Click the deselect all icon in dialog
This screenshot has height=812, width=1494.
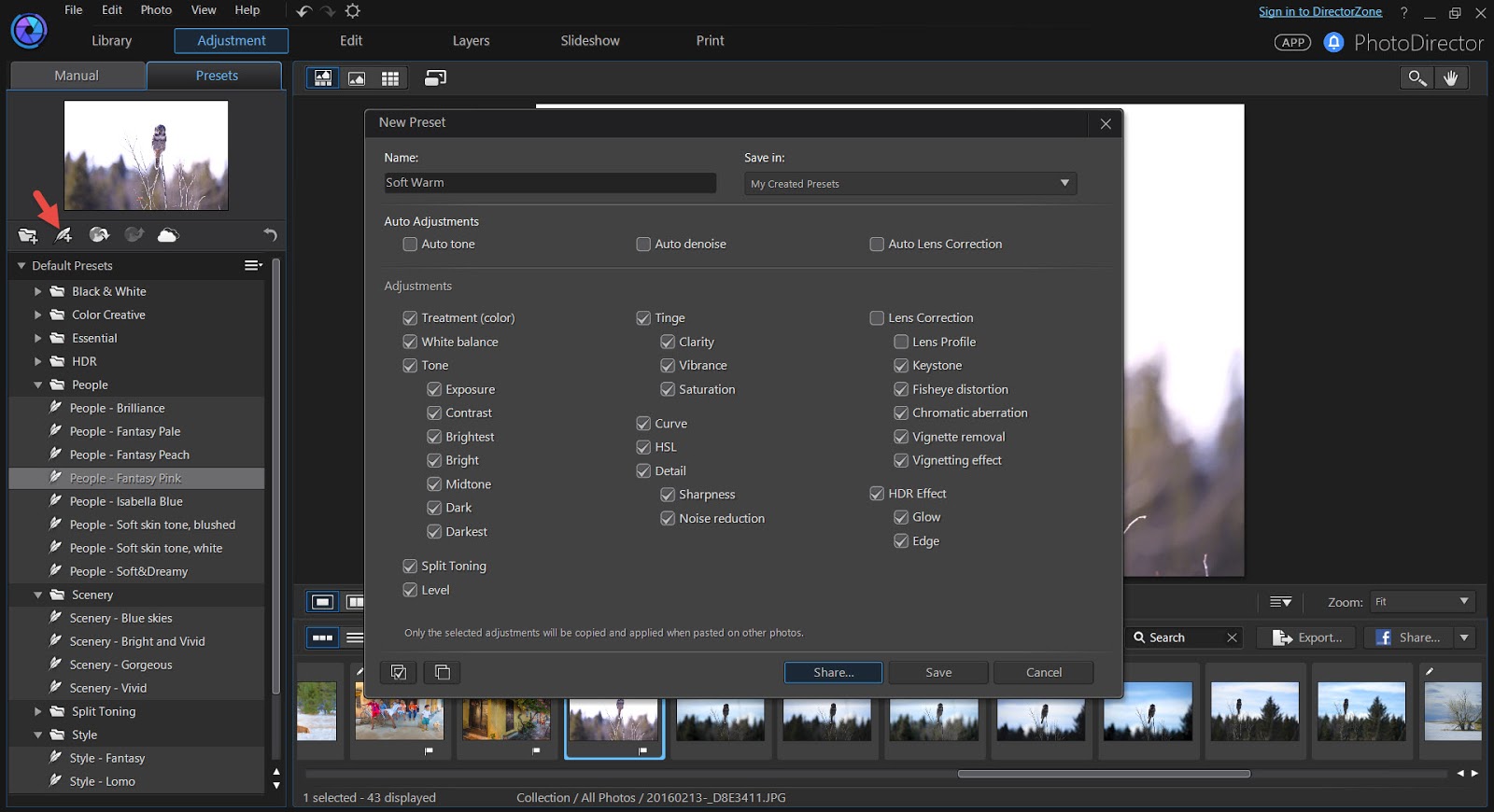pyautogui.click(x=443, y=672)
